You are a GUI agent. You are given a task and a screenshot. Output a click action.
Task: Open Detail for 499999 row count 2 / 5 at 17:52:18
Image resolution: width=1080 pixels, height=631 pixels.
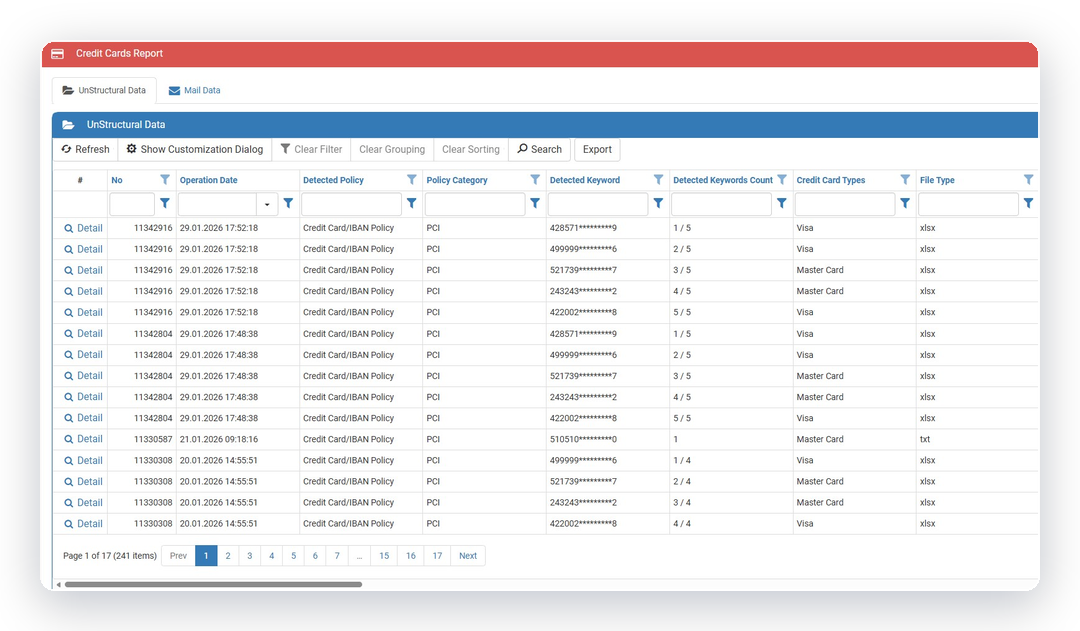coord(90,249)
